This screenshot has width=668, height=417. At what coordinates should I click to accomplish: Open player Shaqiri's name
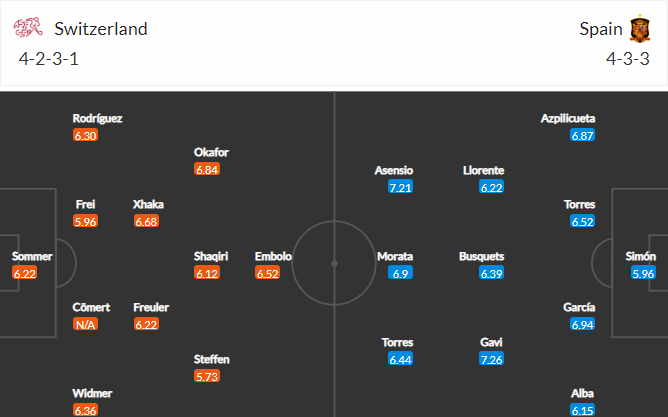pos(211,256)
